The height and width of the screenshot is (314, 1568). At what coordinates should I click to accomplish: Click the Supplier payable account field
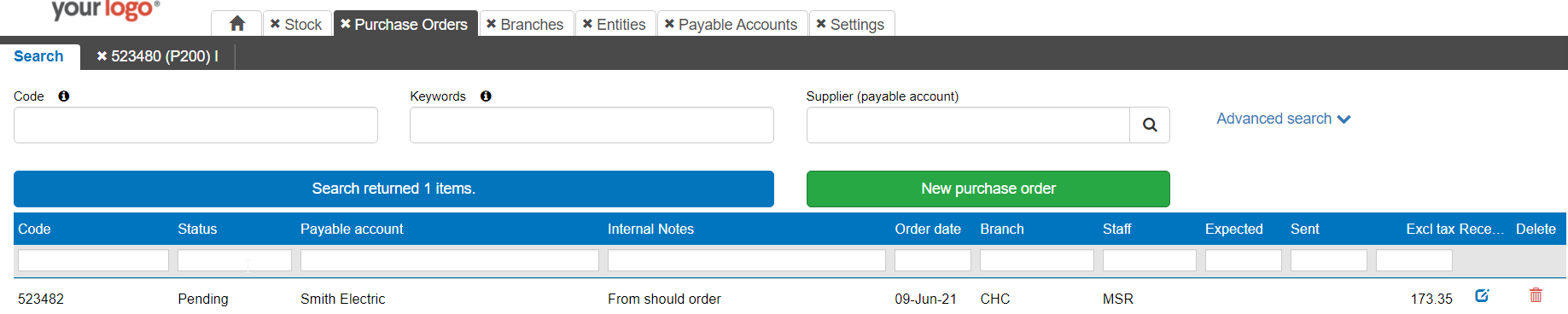(968, 125)
